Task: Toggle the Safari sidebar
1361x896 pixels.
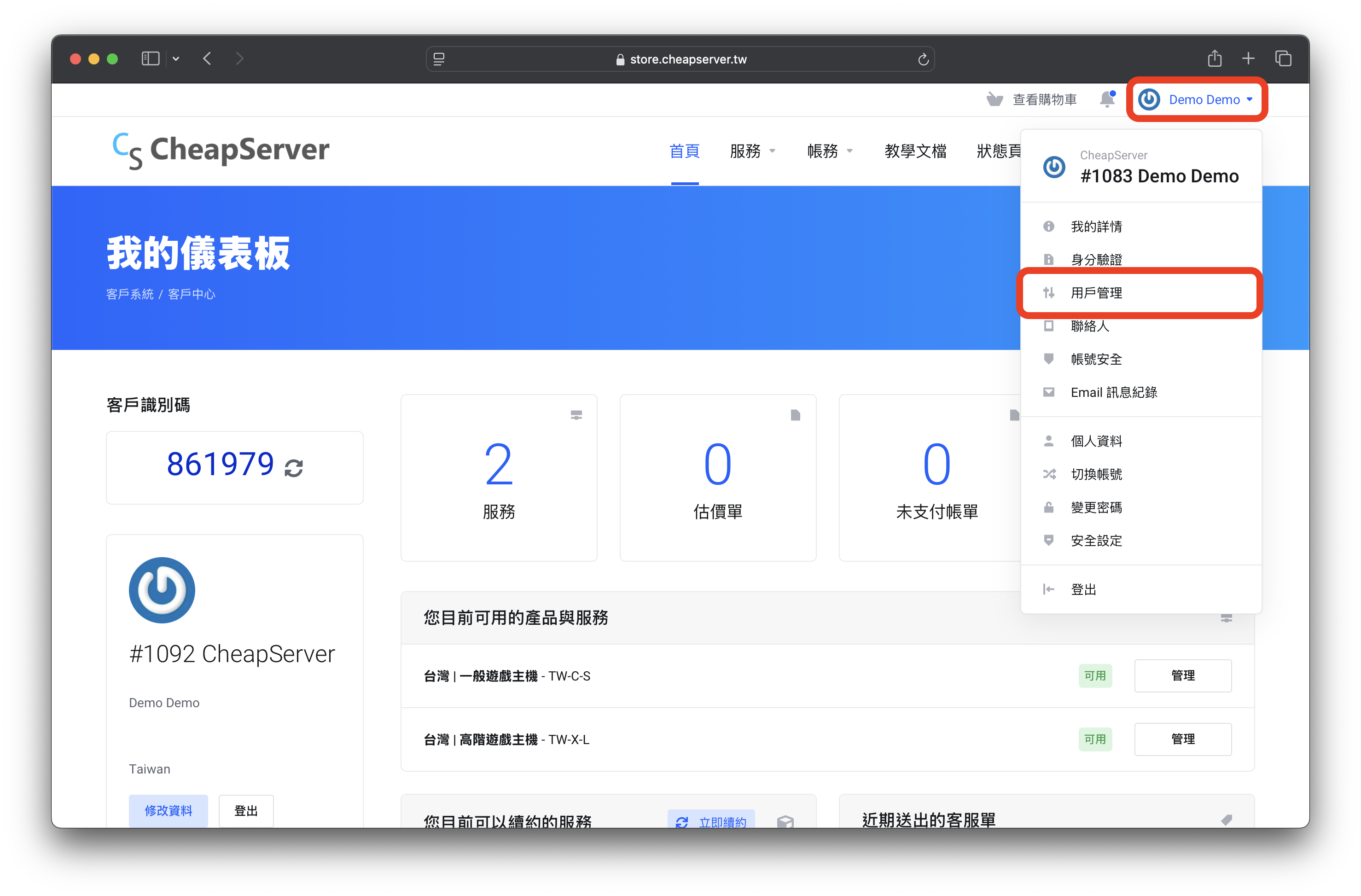Action: [x=151, y=59]
